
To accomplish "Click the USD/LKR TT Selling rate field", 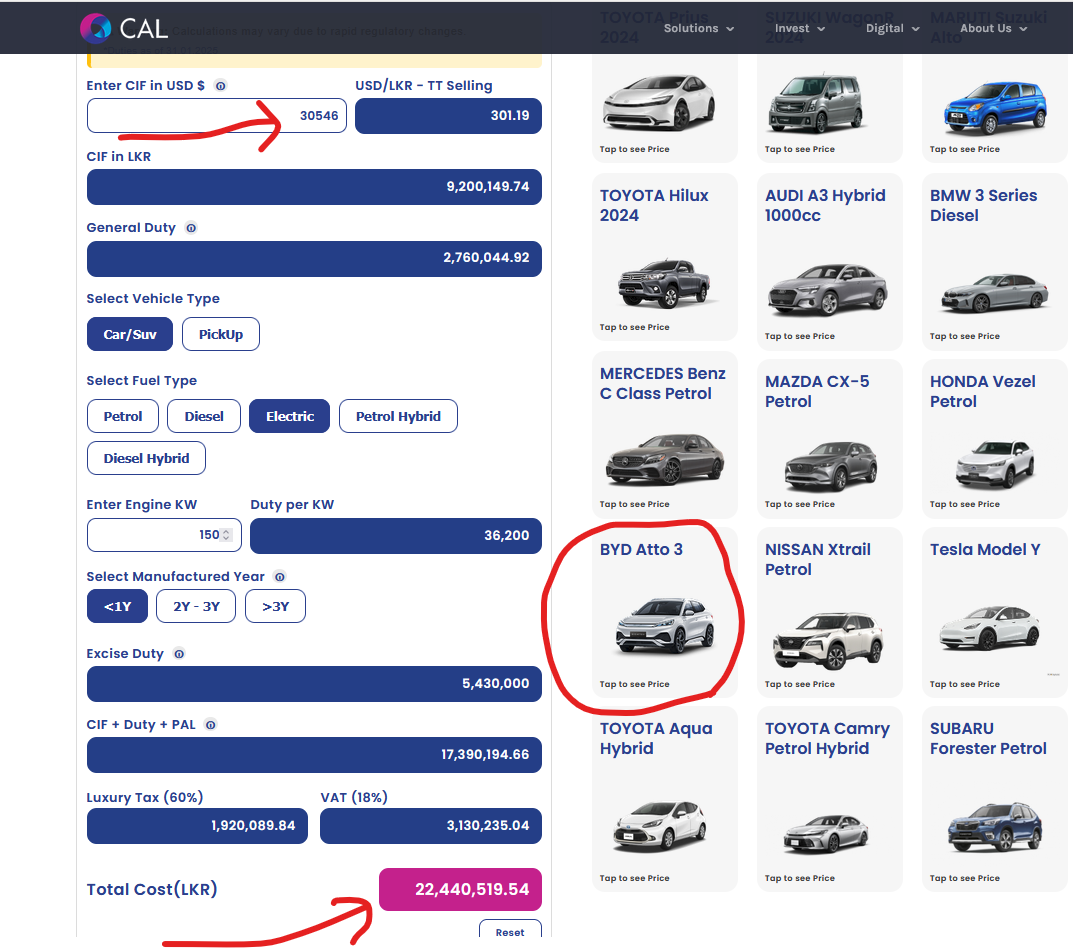I will [448, 116].
